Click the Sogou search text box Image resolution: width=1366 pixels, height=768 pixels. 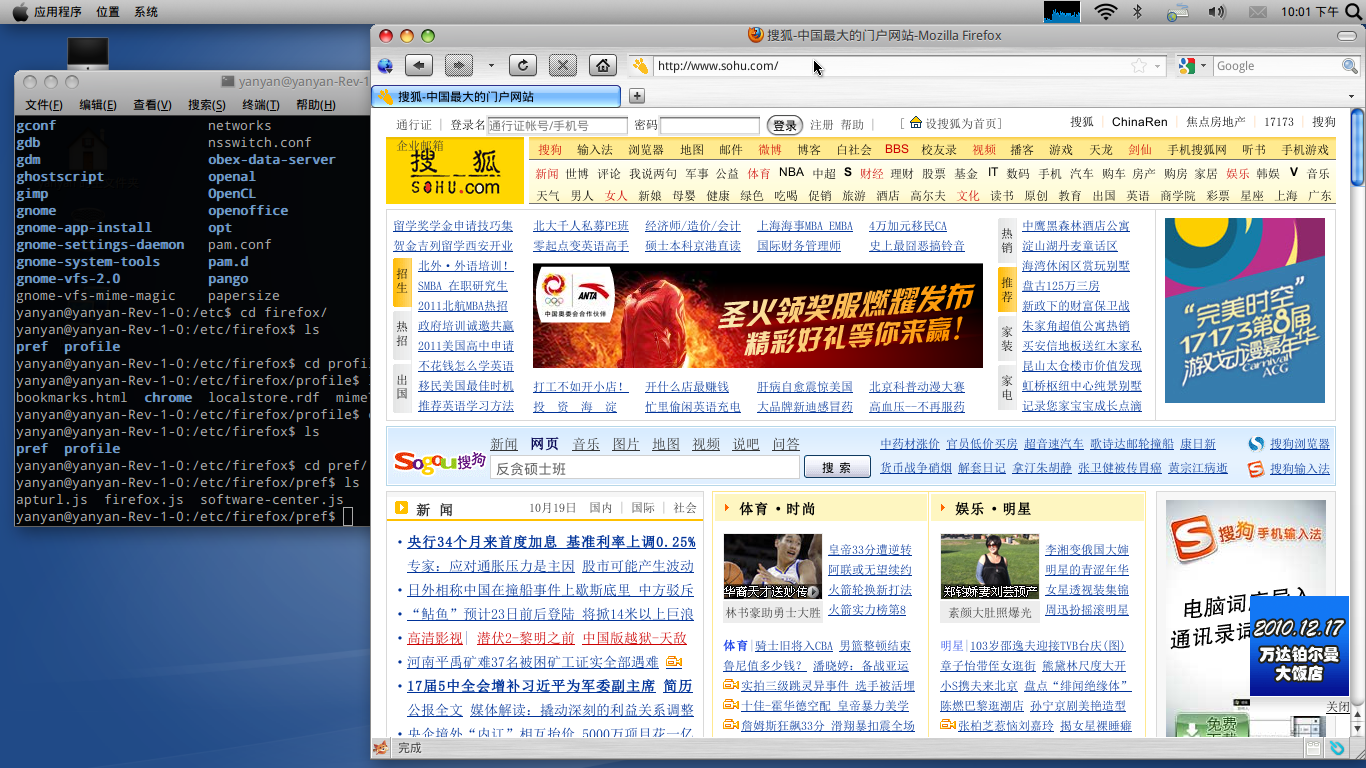[x=645, y=468]
